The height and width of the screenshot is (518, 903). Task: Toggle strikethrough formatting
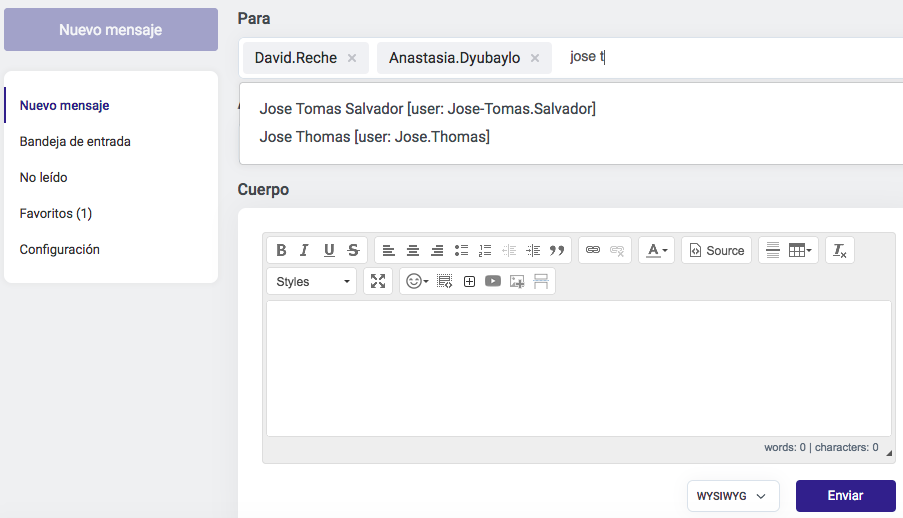(353, 250)
